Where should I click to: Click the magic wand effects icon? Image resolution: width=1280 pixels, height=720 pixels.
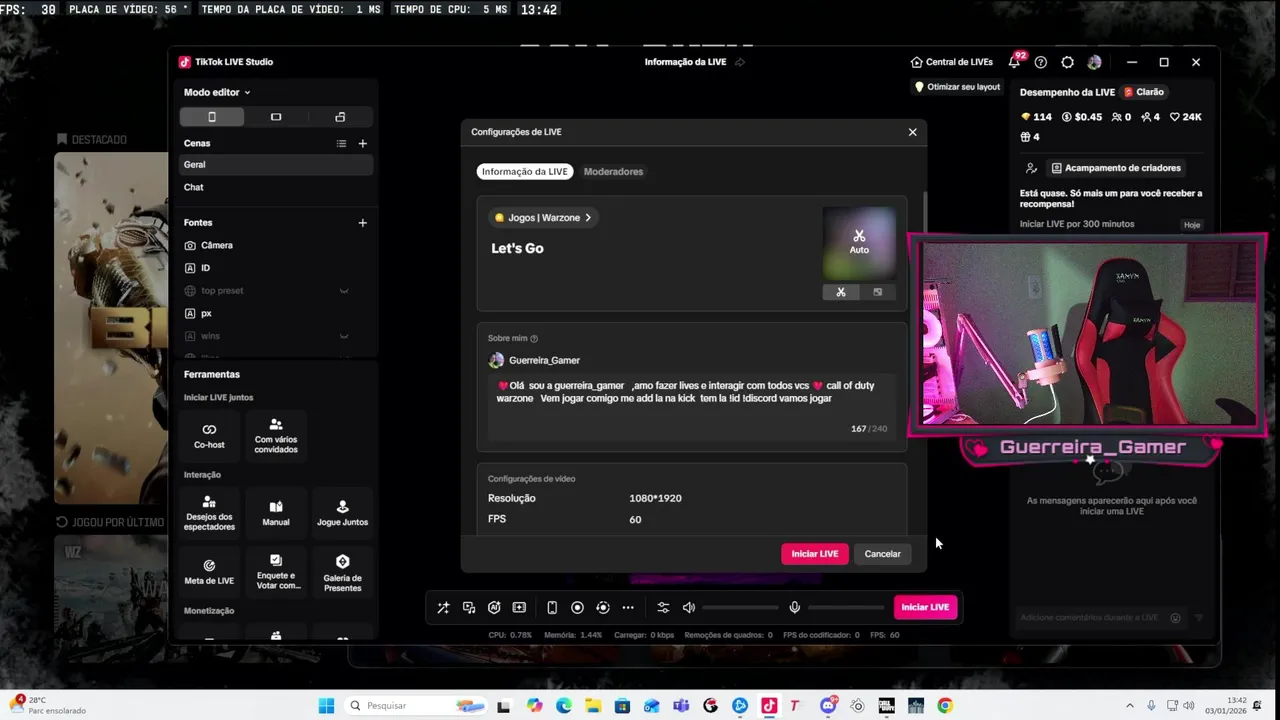pos(444,608)
